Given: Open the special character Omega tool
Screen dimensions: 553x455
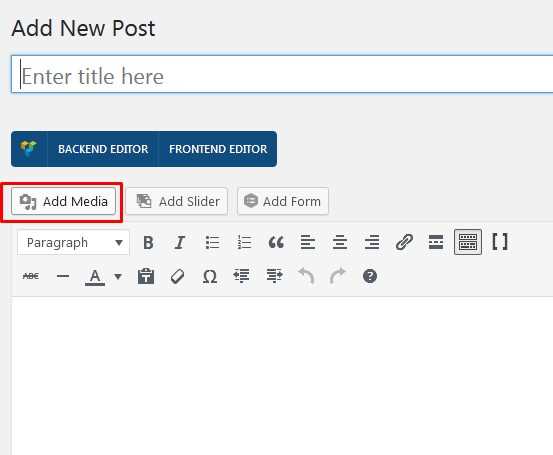Looking at the screenshot, I should 210,276.
